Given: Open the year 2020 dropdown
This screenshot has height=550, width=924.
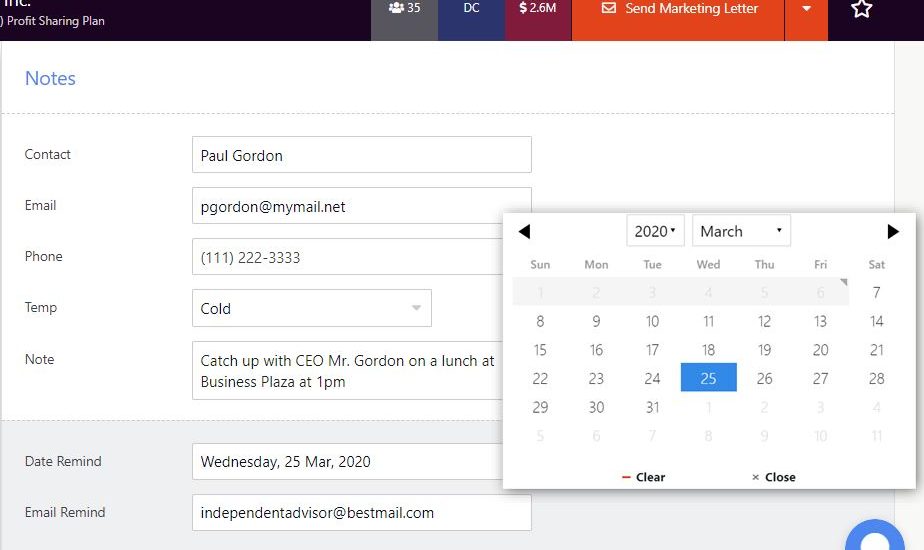Looking at the screenshot, I should [x=655, y=231].
